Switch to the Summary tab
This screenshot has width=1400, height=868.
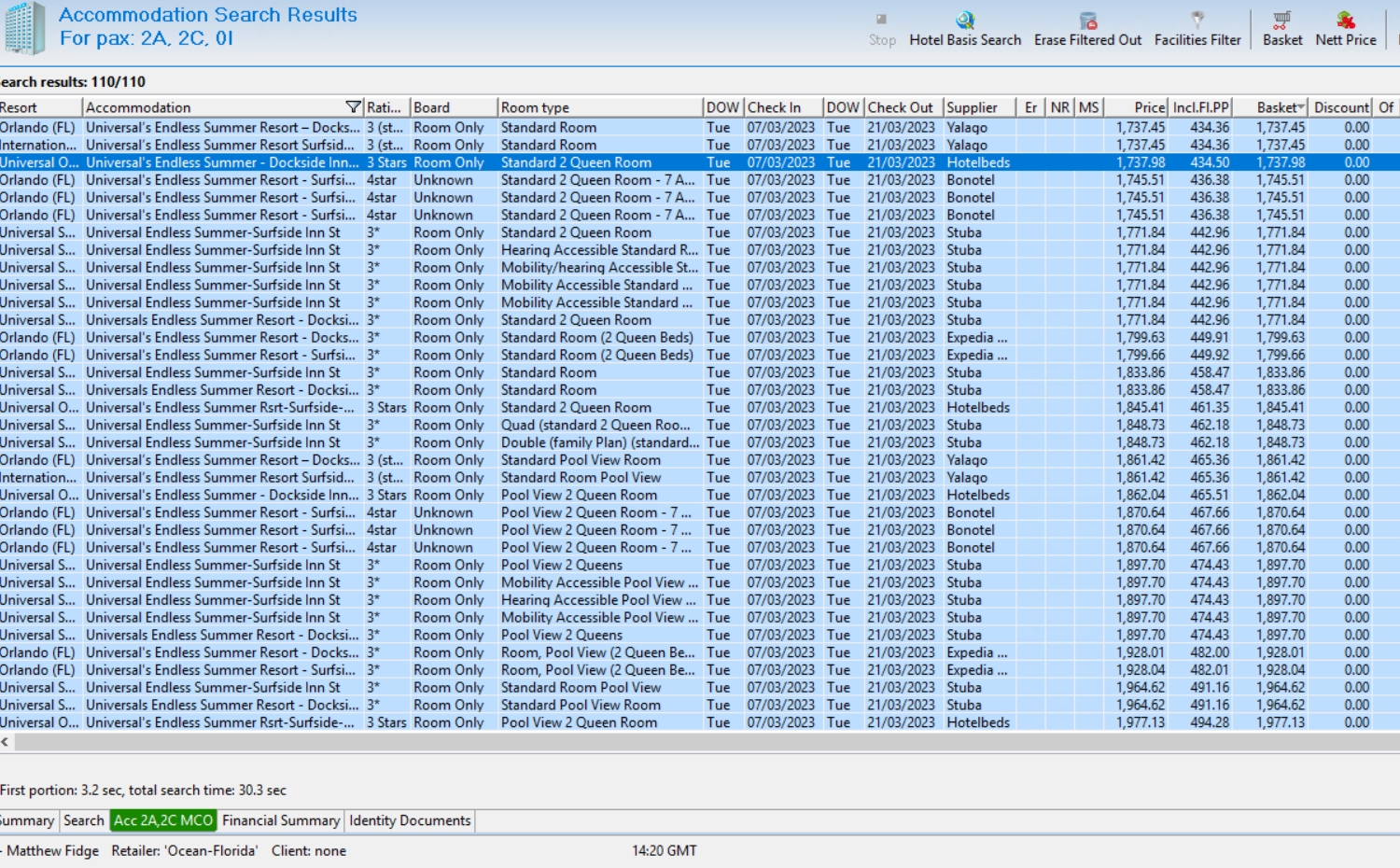click(x=27, y=820)
